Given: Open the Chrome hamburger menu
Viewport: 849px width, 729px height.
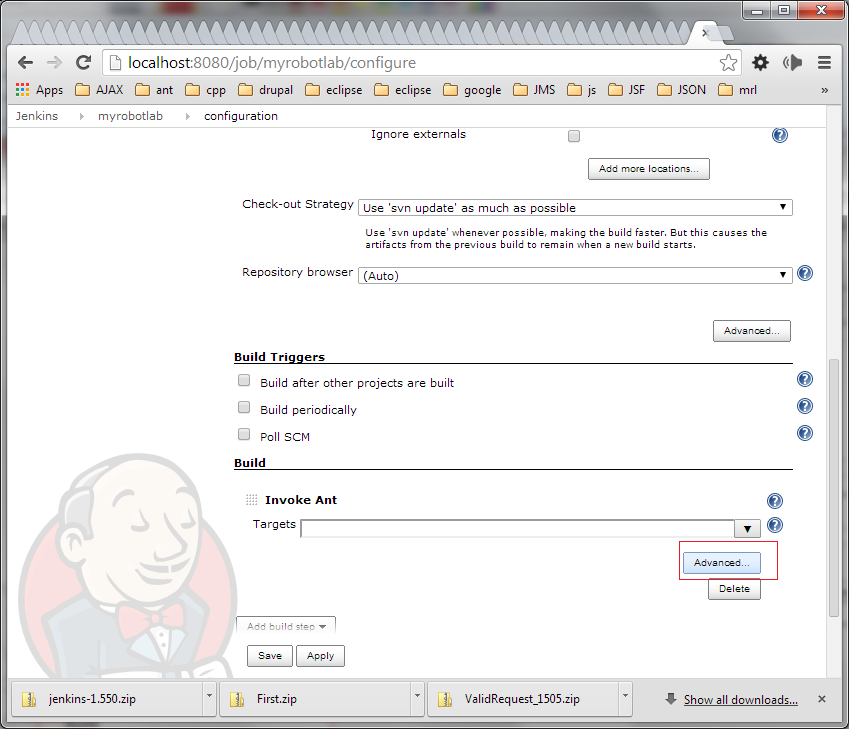Looking at the screenshot, I should coord(824,63).
